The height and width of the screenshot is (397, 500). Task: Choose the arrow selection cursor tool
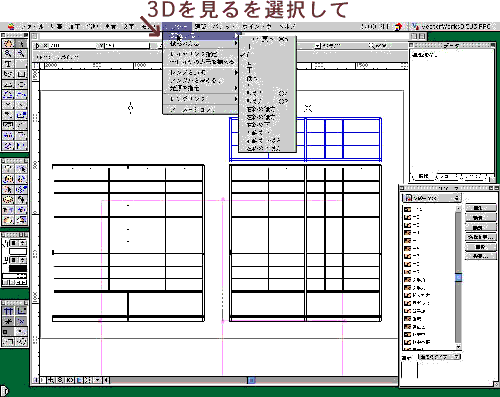(x=21, y=43)
